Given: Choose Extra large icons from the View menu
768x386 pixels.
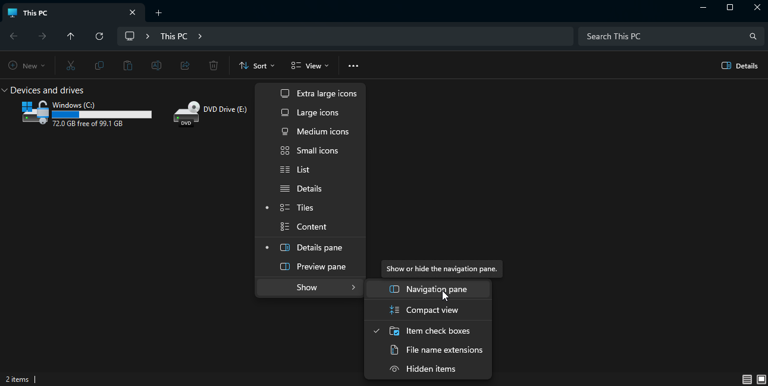Looking at the screenshot, I should click(x=310, y=94).
